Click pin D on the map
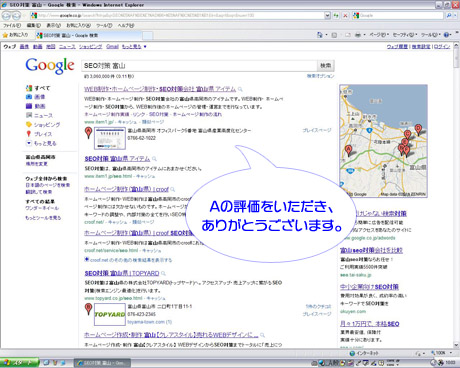460x368 pixels. pyautogui.click(x=418, y=129)
